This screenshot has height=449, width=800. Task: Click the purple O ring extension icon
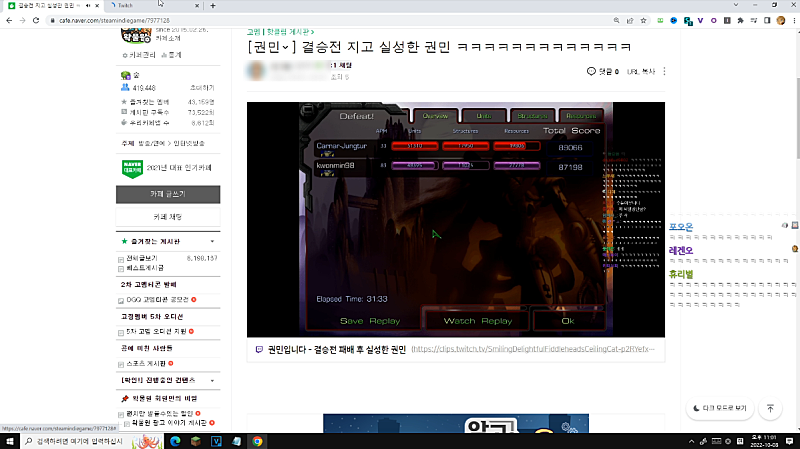point(714,20)
